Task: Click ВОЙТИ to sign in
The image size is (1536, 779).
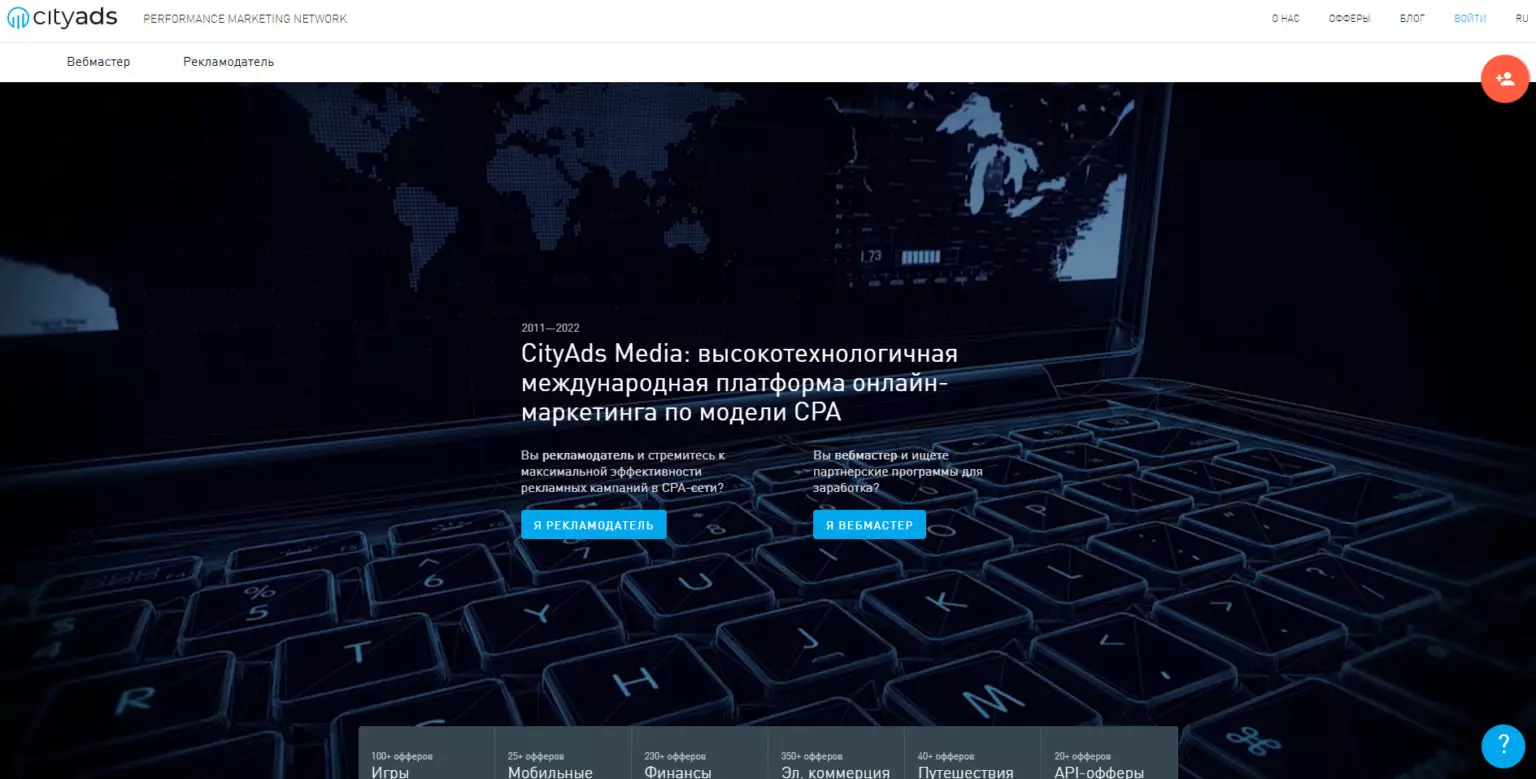Action: click(1470, 19)
